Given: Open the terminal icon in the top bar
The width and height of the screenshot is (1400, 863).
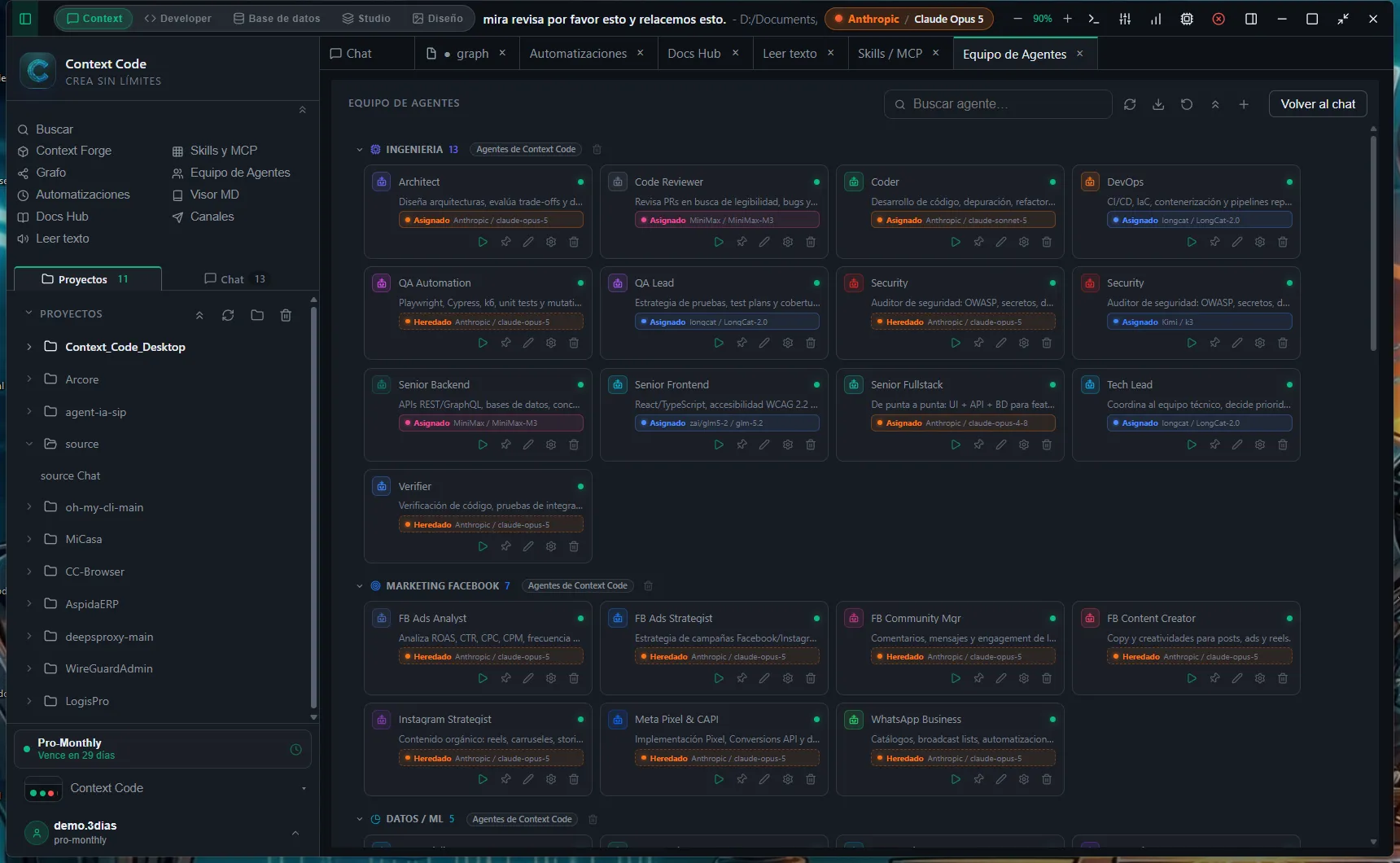Looking at the screenshot, I should pos(1094,19).
